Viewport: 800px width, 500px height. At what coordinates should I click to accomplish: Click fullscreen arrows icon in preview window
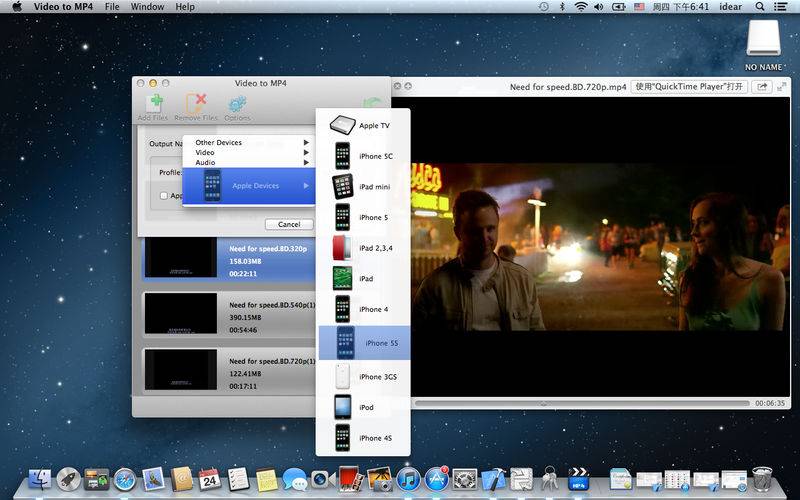pos(781,87)
